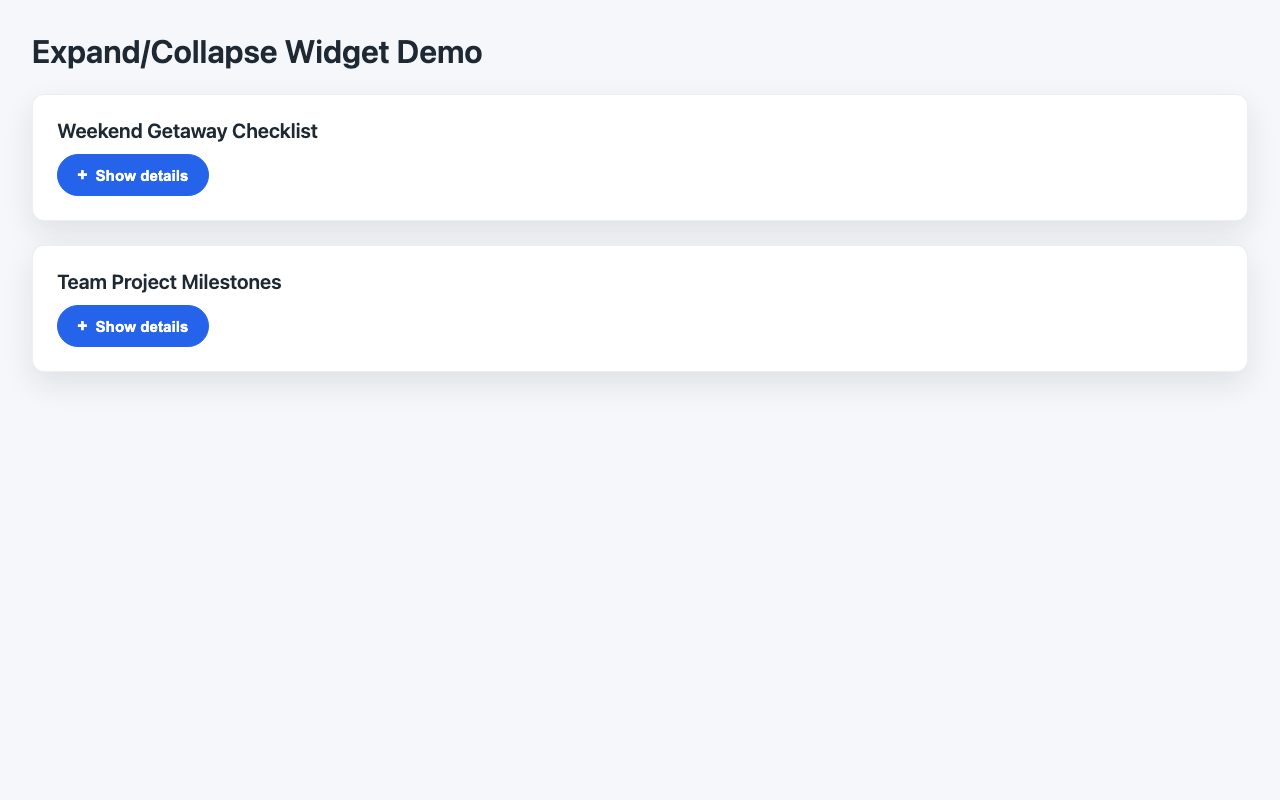
Task: Click the Show details button on the checklist card
Action: point(133,175)
